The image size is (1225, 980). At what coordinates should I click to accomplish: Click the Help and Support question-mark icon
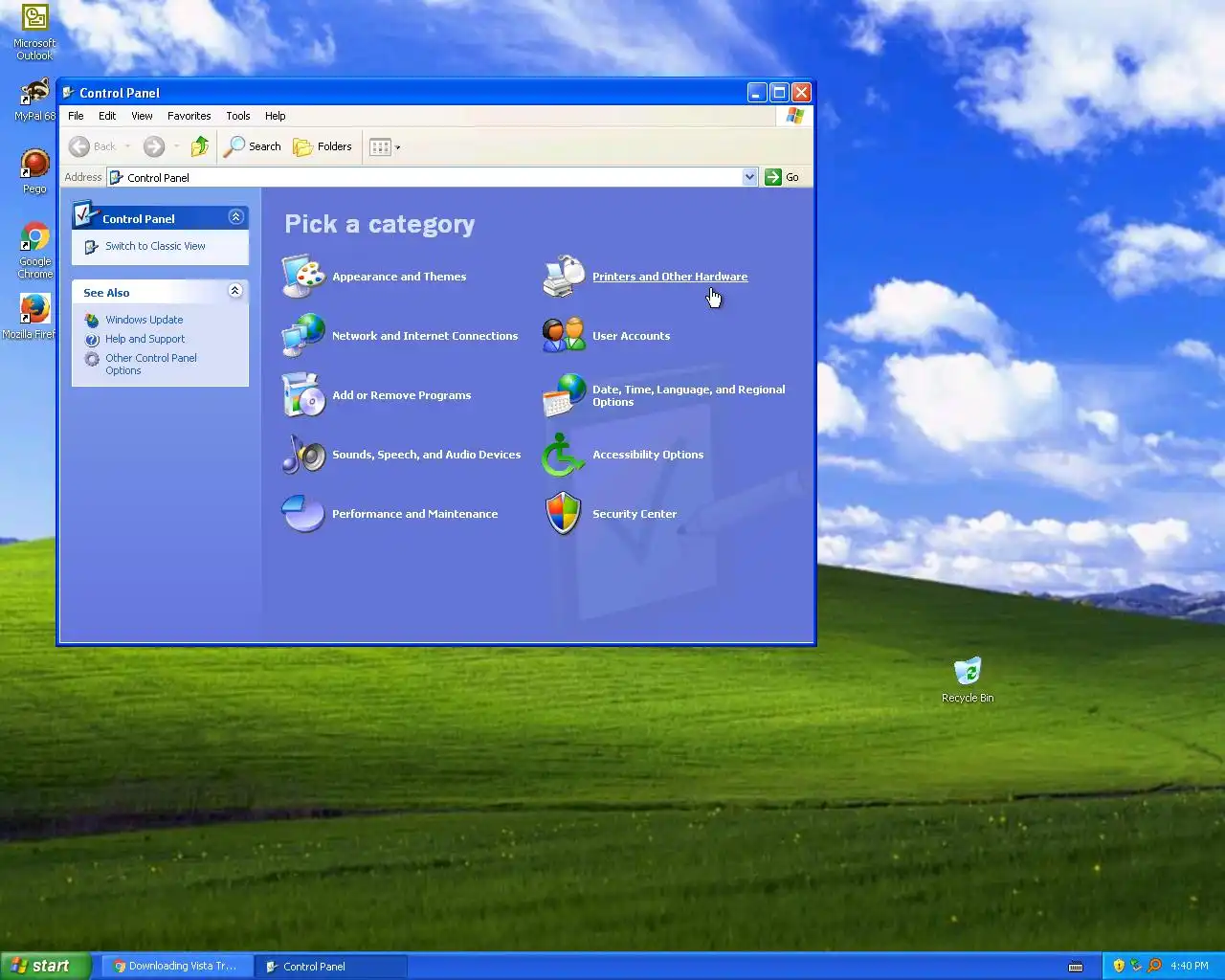[92, 339]
